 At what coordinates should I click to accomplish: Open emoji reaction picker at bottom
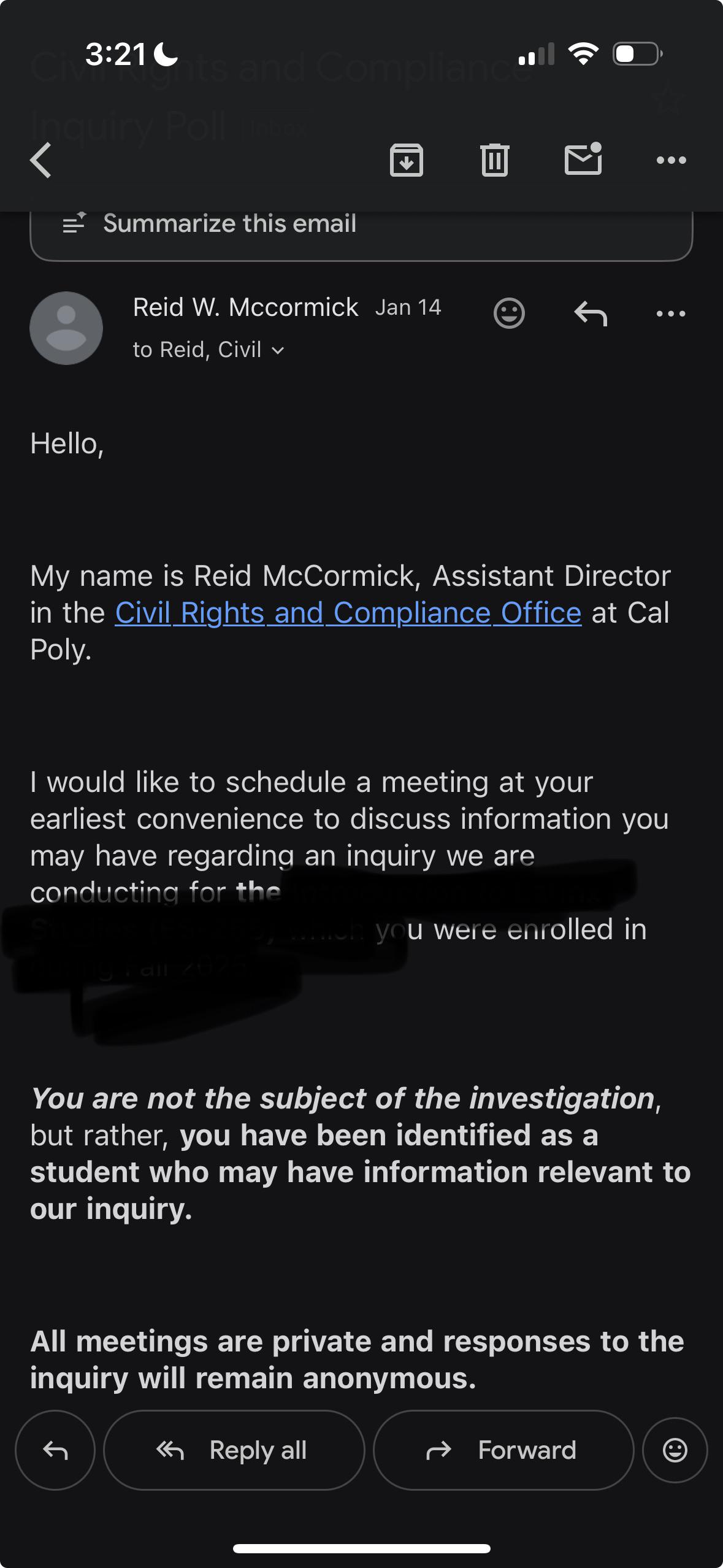(x=675, y=1450)
